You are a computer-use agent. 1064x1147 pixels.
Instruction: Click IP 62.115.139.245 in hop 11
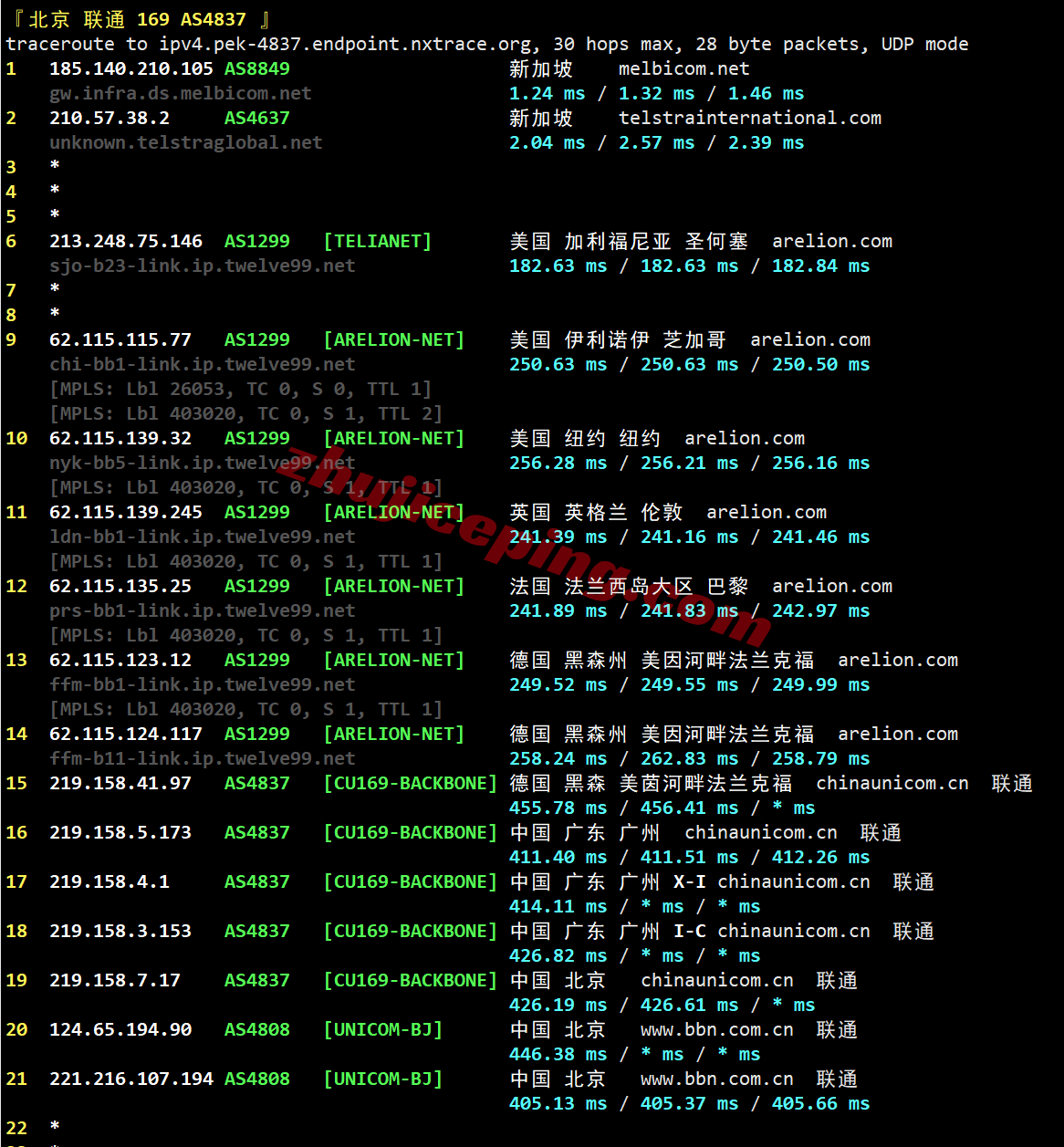pyautogui.click(x=126, y=512)
